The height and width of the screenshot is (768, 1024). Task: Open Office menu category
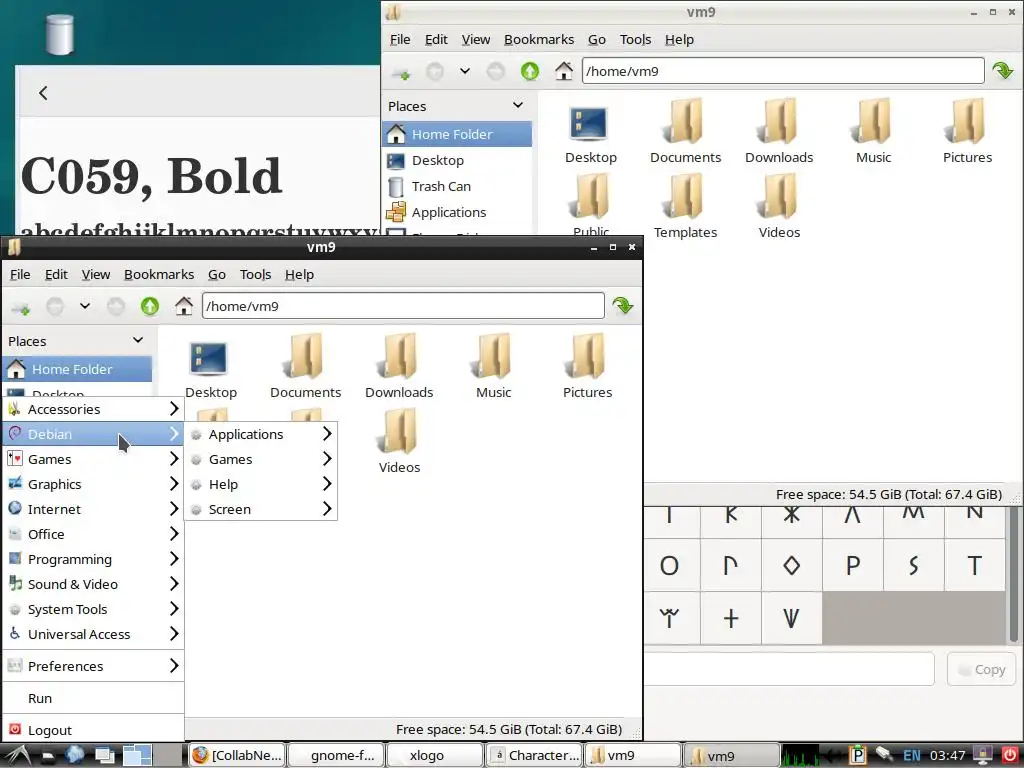[x=93, y=534]
